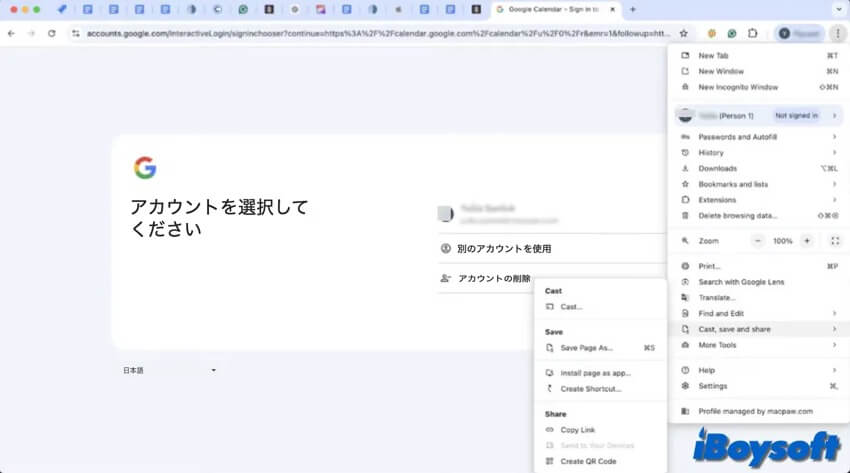
Task: Expand More Tools submenu
Action: click(759, 345)
